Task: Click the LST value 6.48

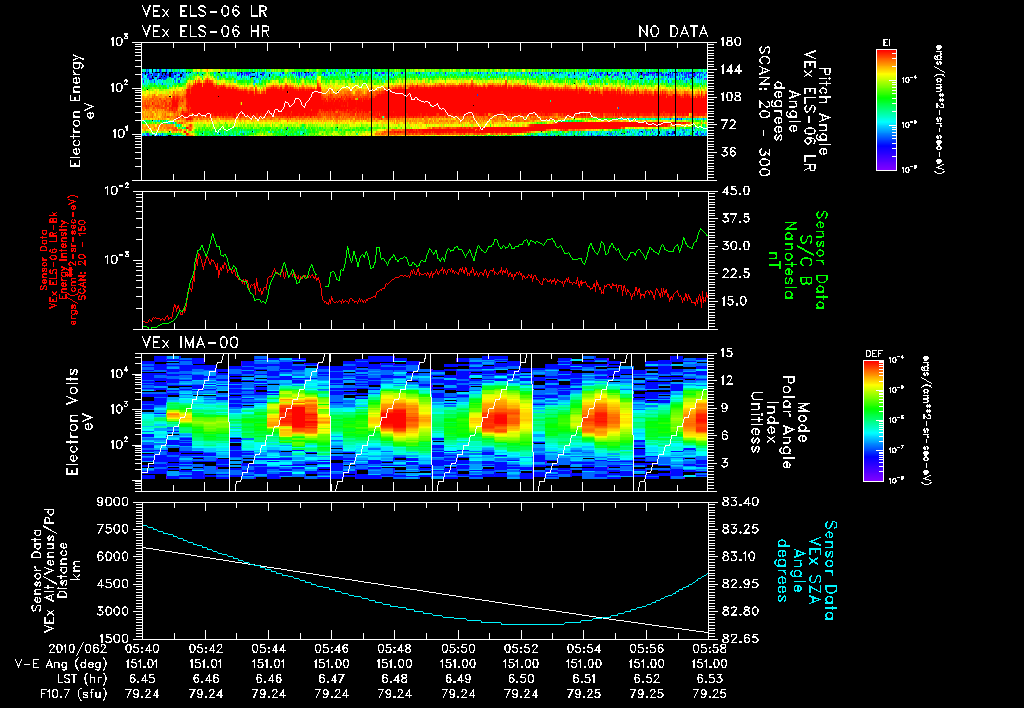Action: pos(394,679)
